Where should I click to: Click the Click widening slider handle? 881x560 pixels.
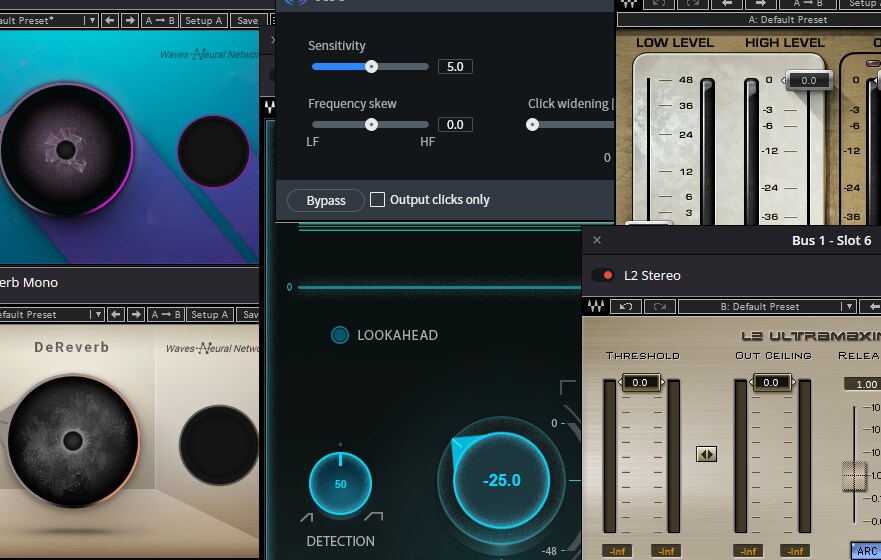click(533, 125)
